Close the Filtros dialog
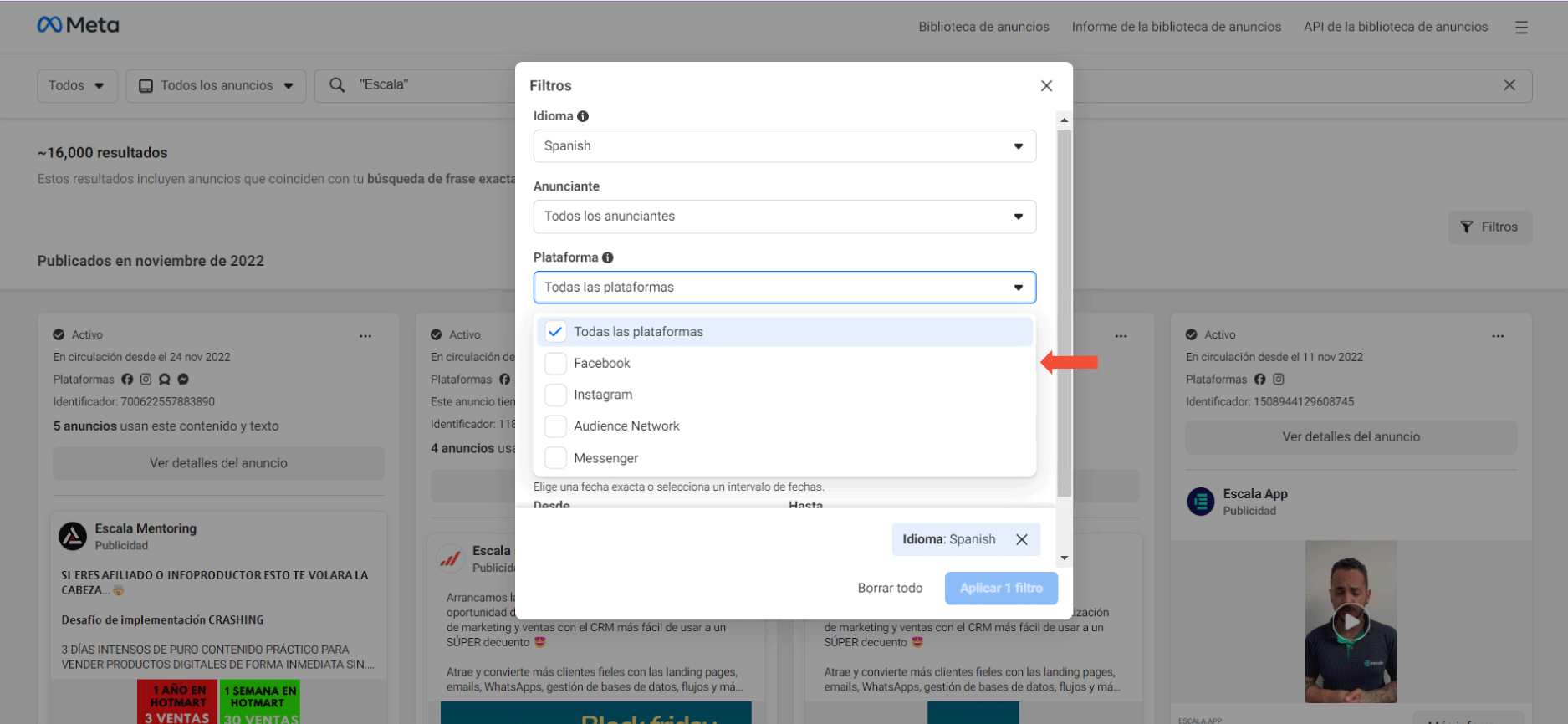This screenshot has width=1568, height=724. point(1046,85)
